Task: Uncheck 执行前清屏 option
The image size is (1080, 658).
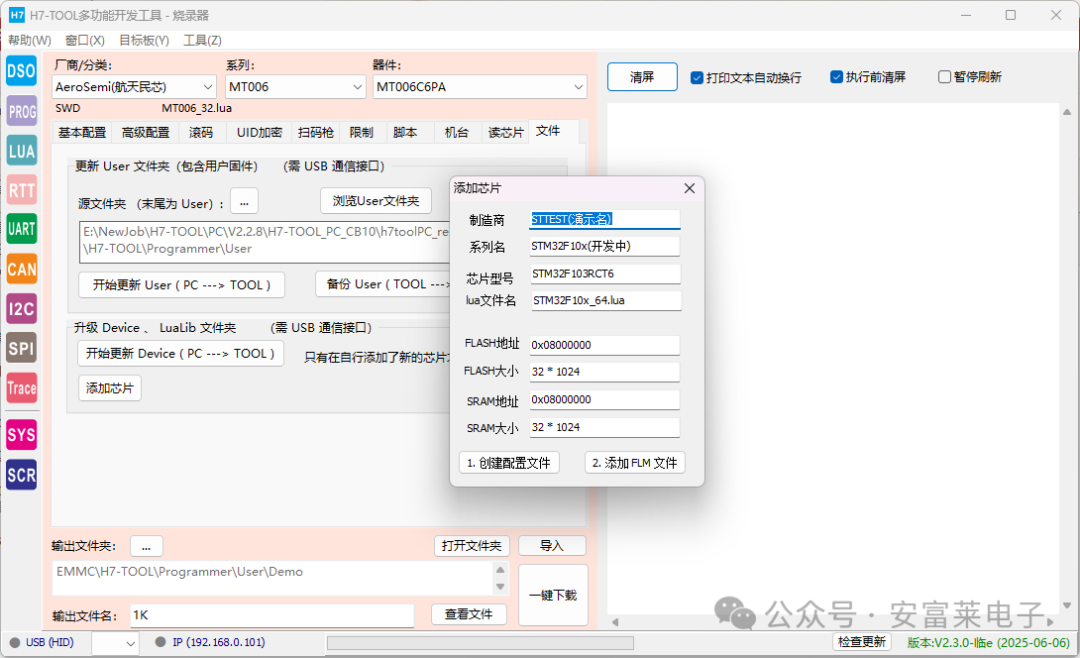Action: [834, 76]
